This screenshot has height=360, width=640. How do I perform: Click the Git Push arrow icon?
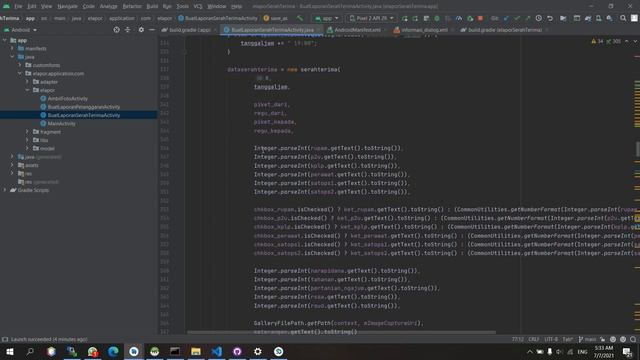coord(528,18)
